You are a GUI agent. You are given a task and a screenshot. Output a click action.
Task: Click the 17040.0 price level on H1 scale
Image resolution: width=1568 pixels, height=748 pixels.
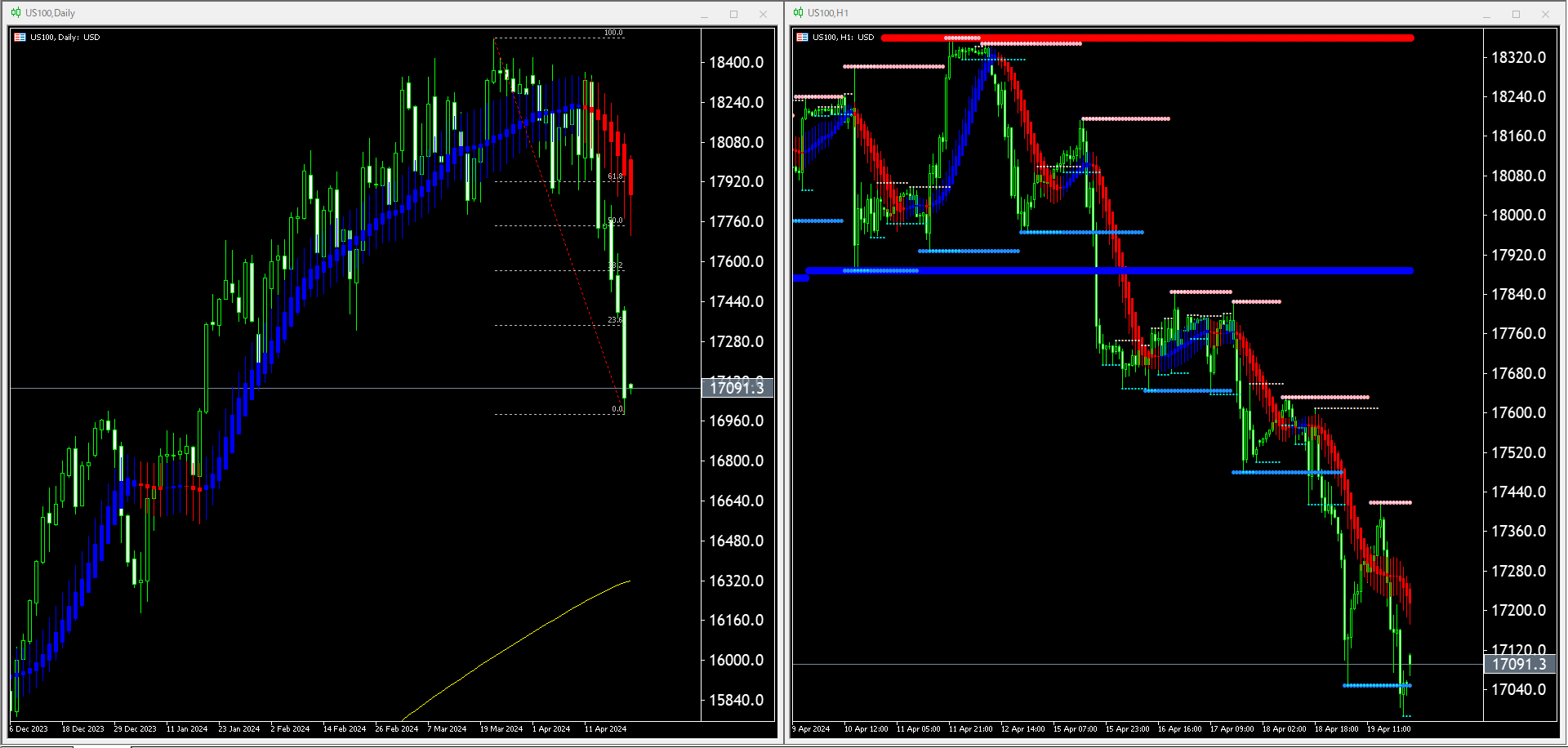pos(1519,689)
